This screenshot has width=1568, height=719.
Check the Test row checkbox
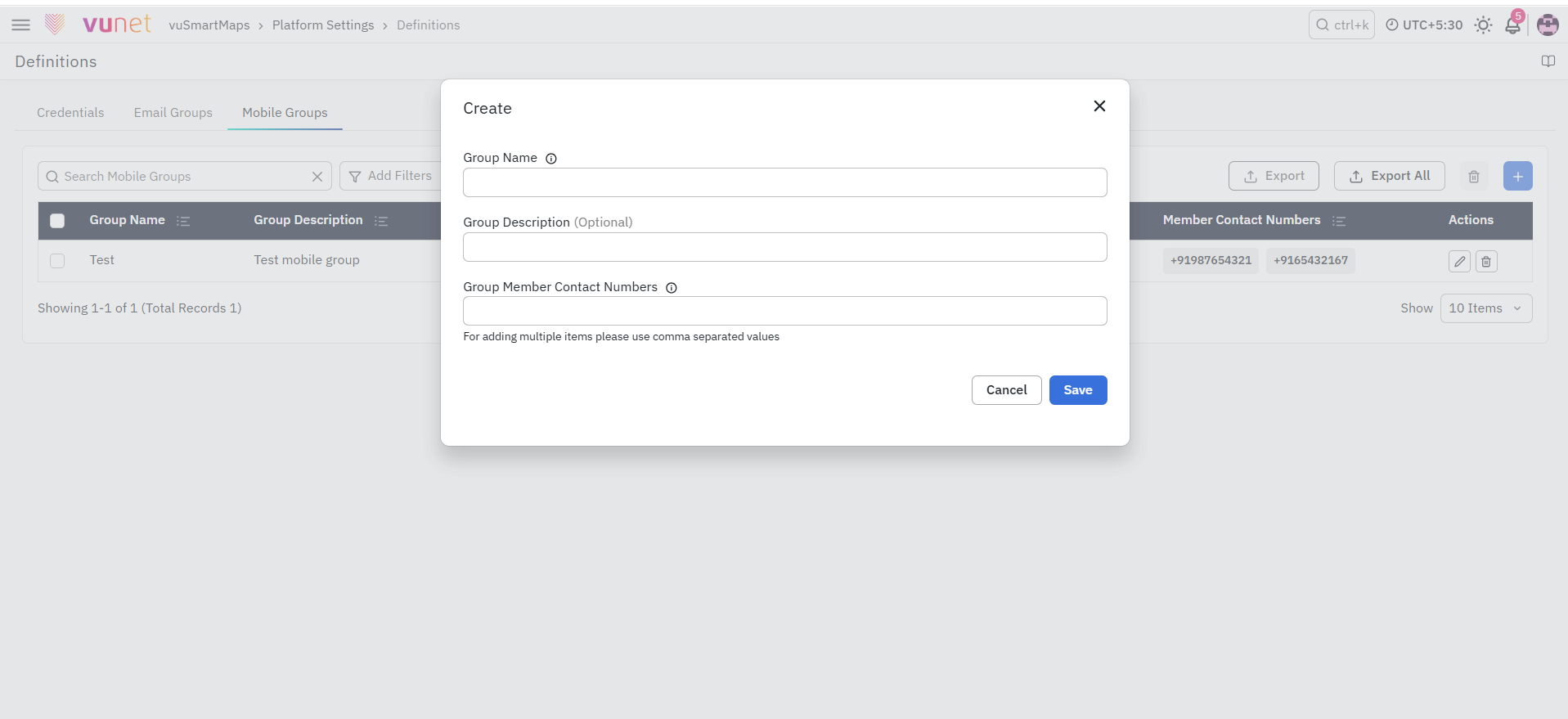[57, 261]
